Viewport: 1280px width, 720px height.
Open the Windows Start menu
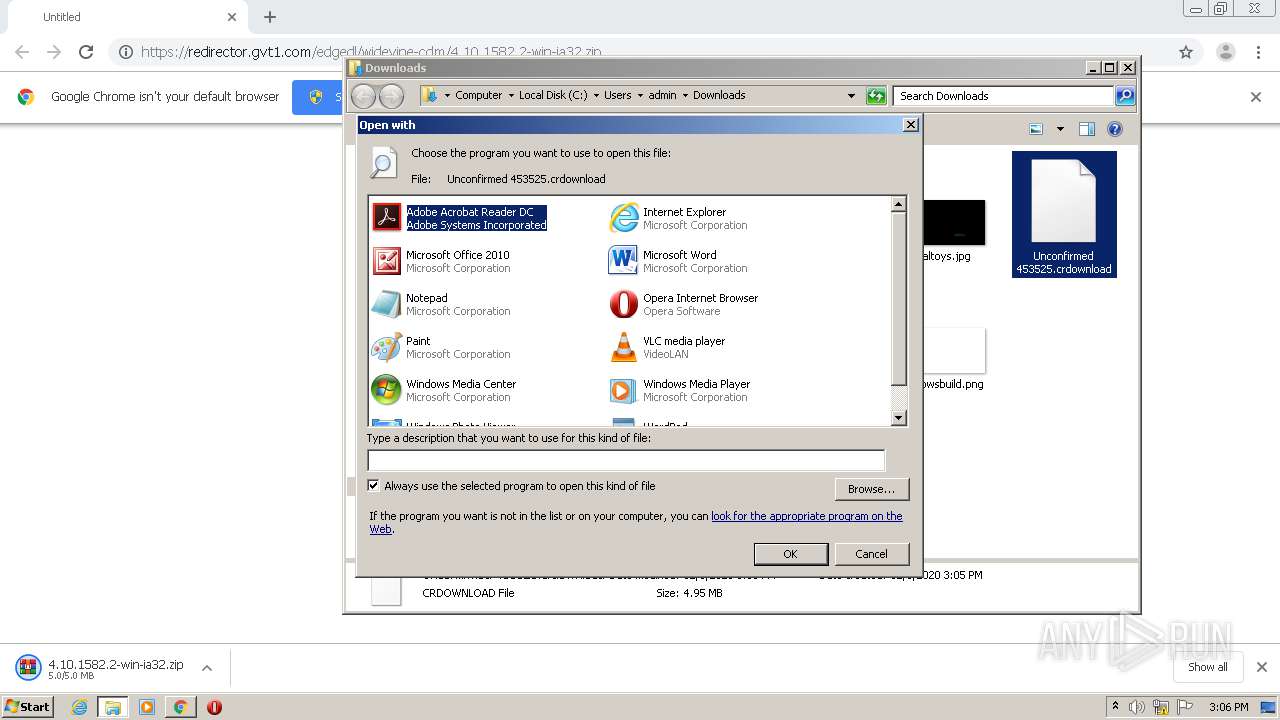(x=28, y=707)
